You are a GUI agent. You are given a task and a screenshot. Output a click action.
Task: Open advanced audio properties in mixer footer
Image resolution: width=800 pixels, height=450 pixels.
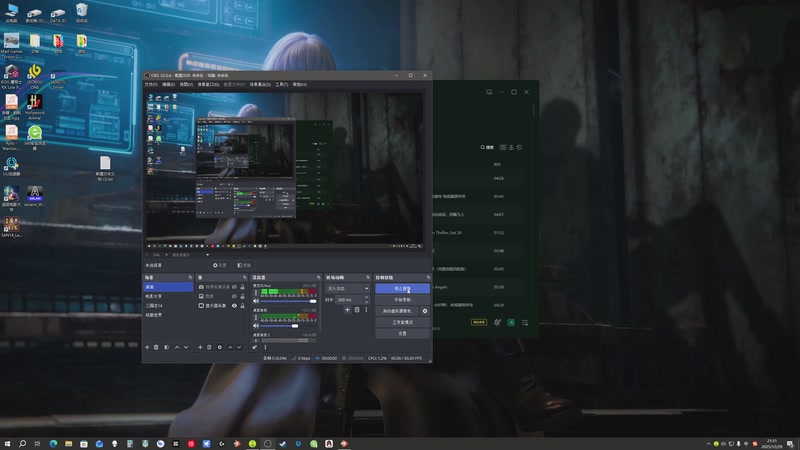click(x=255, y=347)
